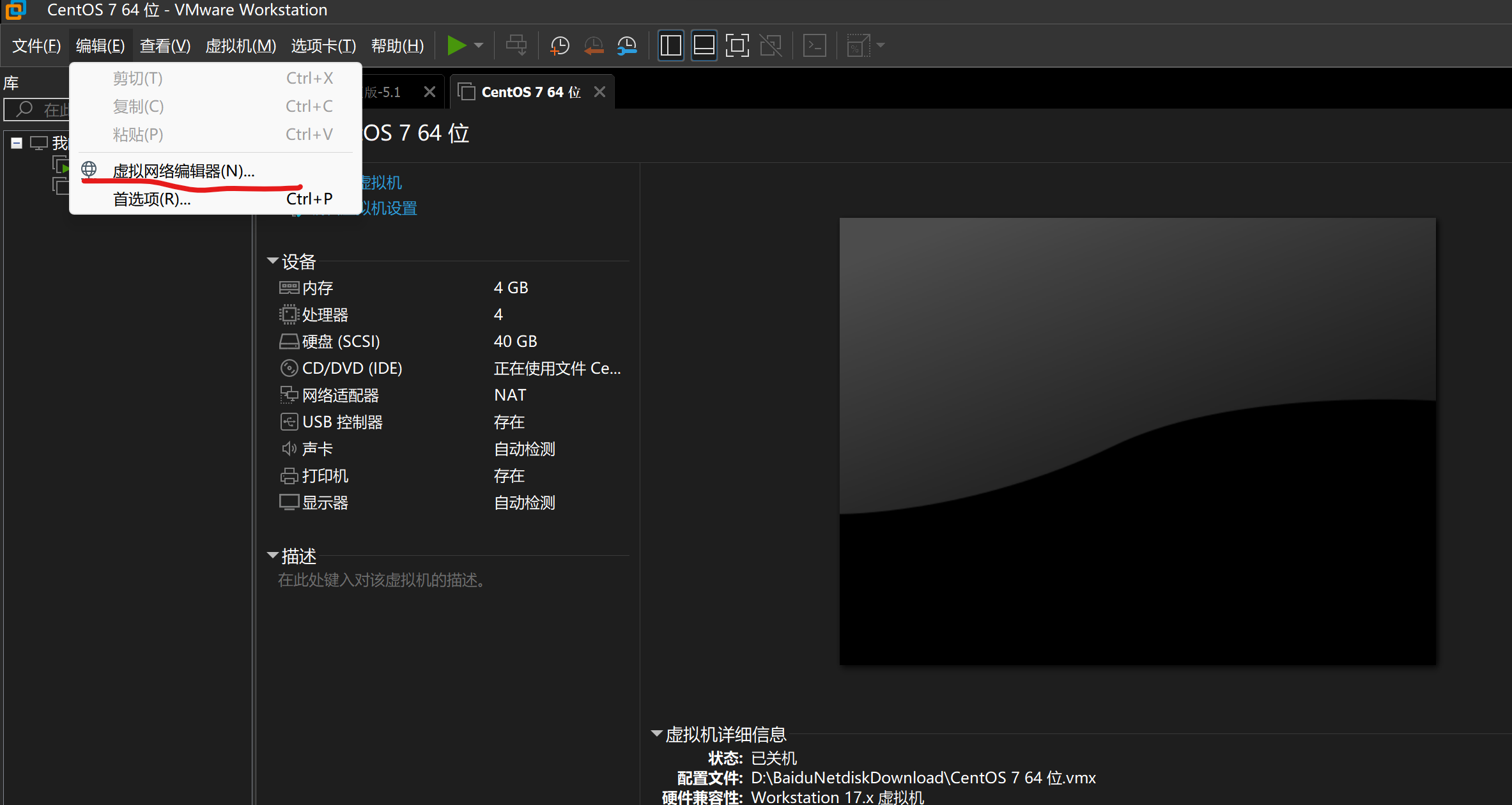Click the description text input area
Viewport: 1512px width, 805px height.
pyautogui.click(x=382, y=580)
